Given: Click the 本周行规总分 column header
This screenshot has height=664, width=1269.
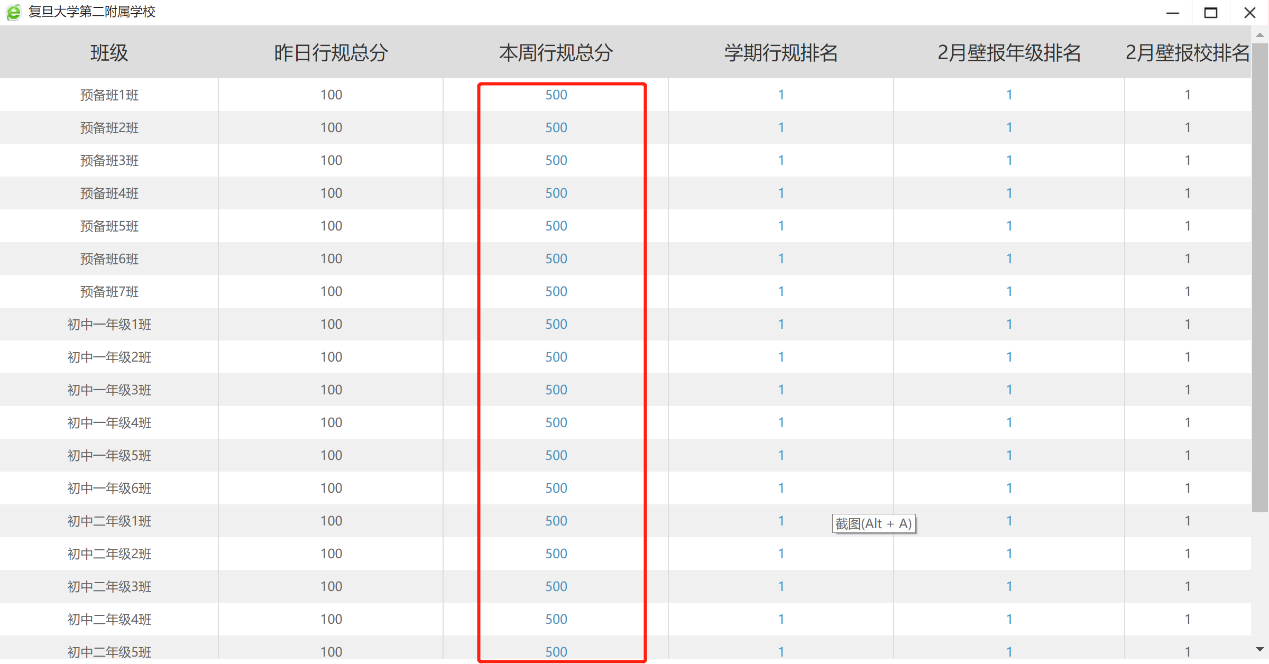Looking at the screenshot, I should 556,54.
